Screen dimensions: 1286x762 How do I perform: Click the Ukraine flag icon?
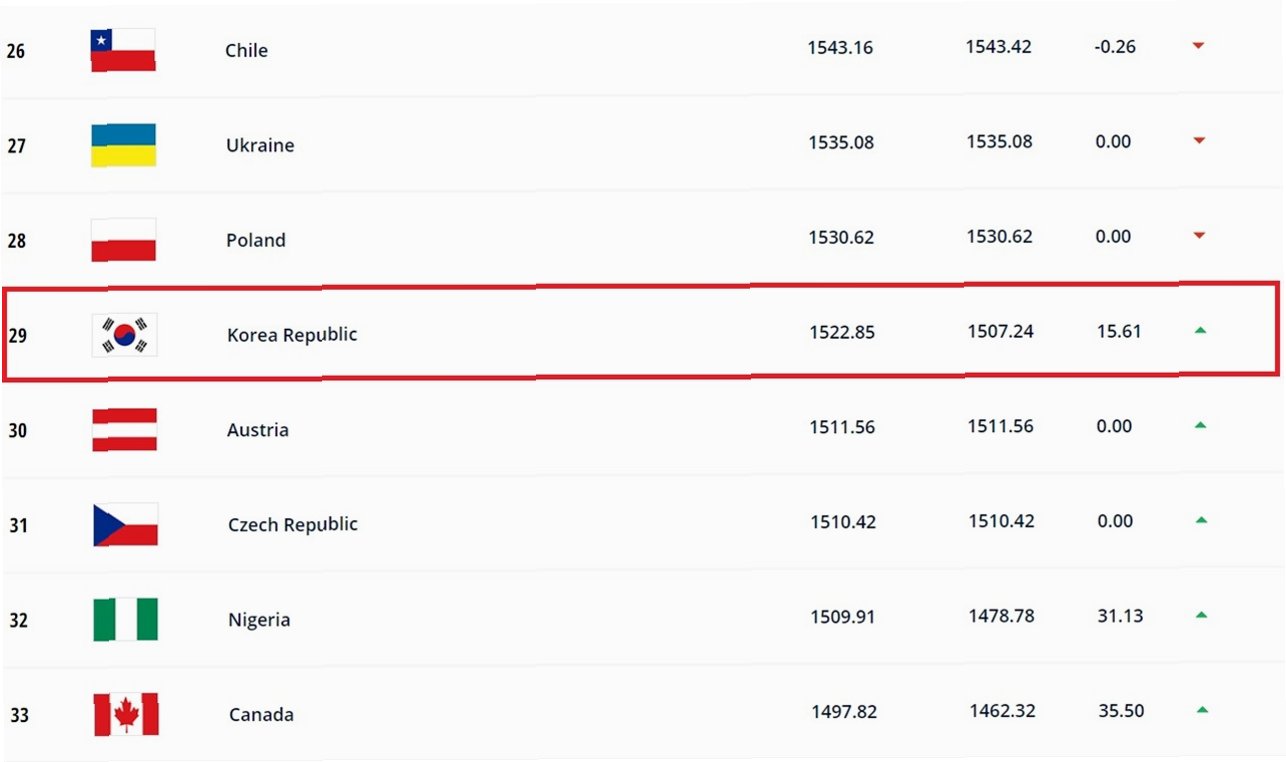point(123,145)
